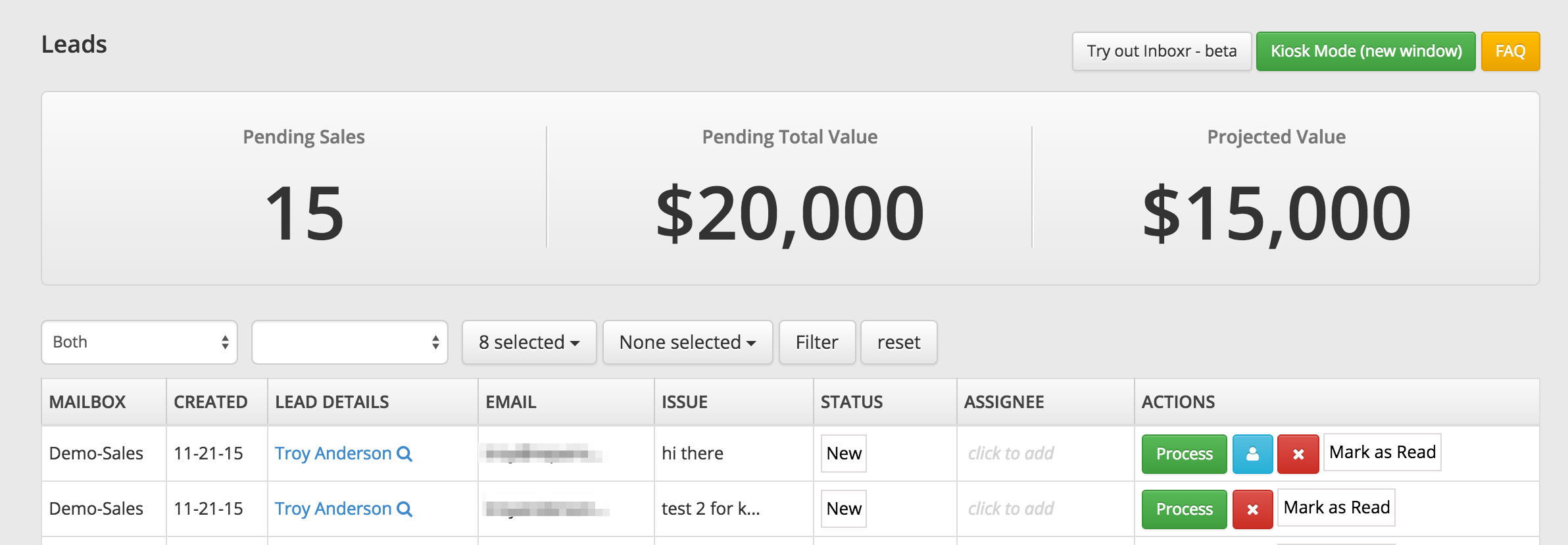Mark the second lead as read
This screenshot has width=1568, height=545.
[1336, 507]
